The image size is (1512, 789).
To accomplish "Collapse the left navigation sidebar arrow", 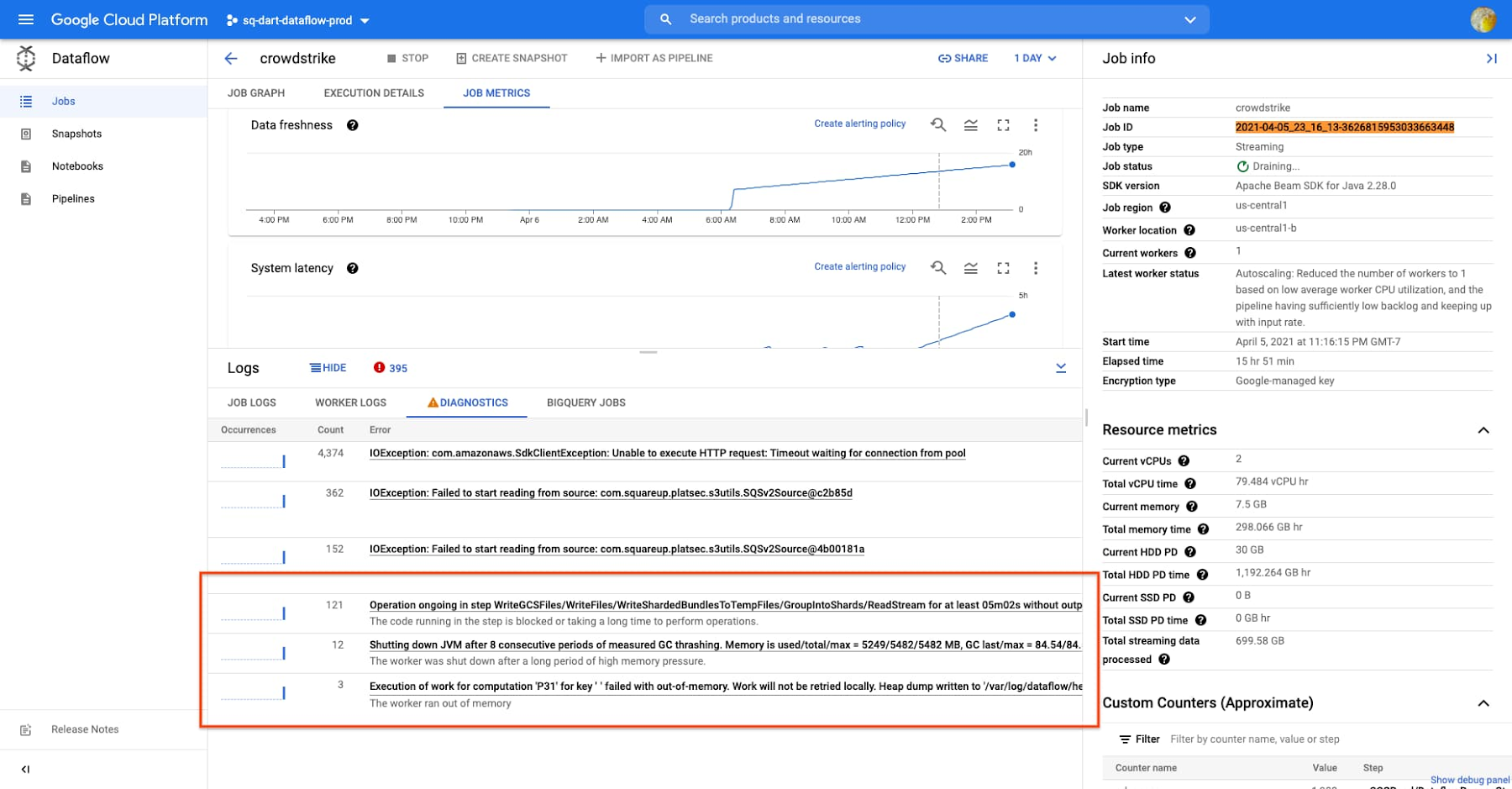I will (25, 769).
